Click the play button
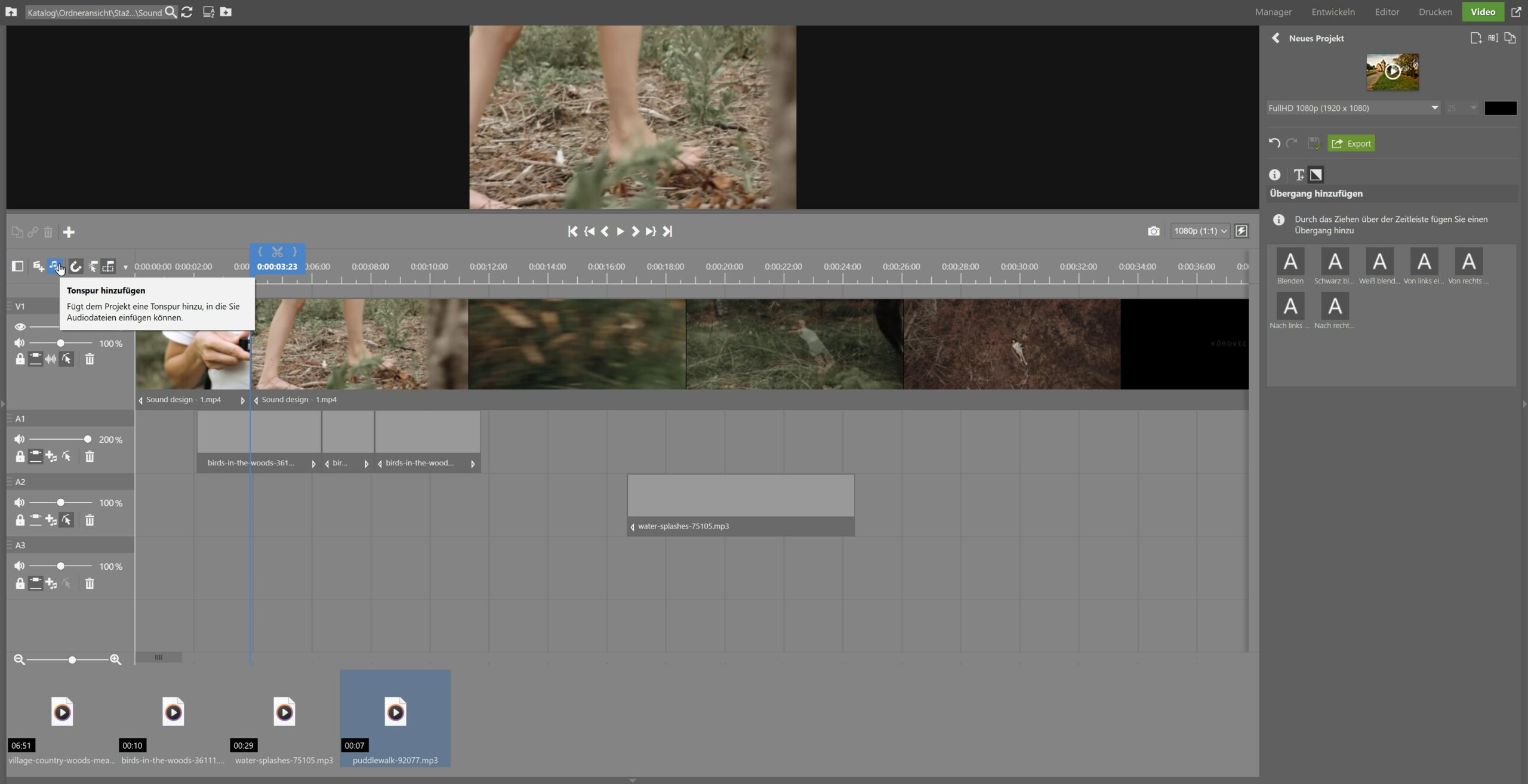Viewport: 1528px width, 784px height. 620,232
